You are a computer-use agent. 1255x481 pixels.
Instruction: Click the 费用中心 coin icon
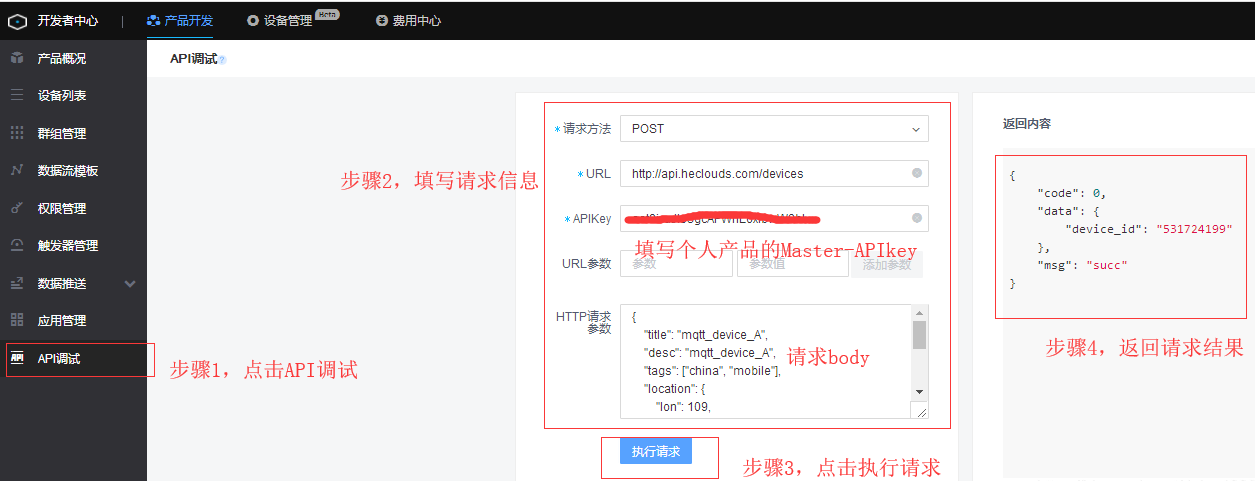pos(382,20)
